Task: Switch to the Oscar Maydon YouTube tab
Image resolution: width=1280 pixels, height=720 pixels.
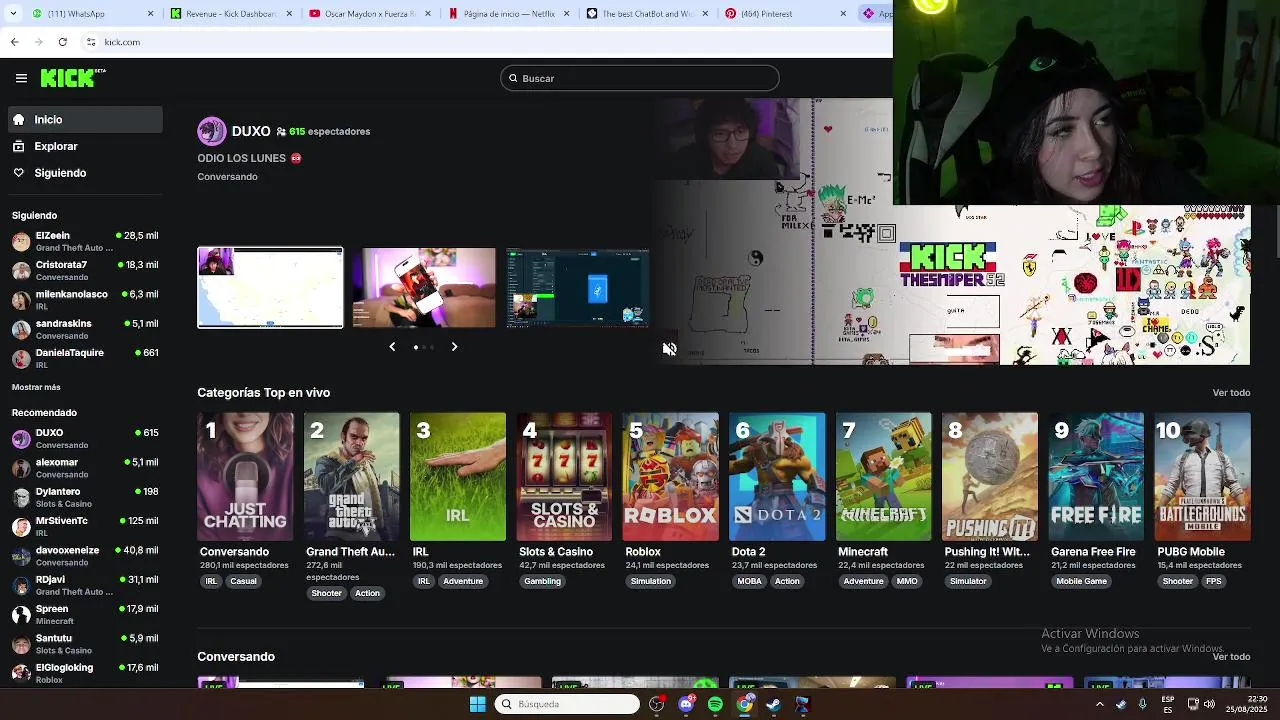Action: coord(369,14)
